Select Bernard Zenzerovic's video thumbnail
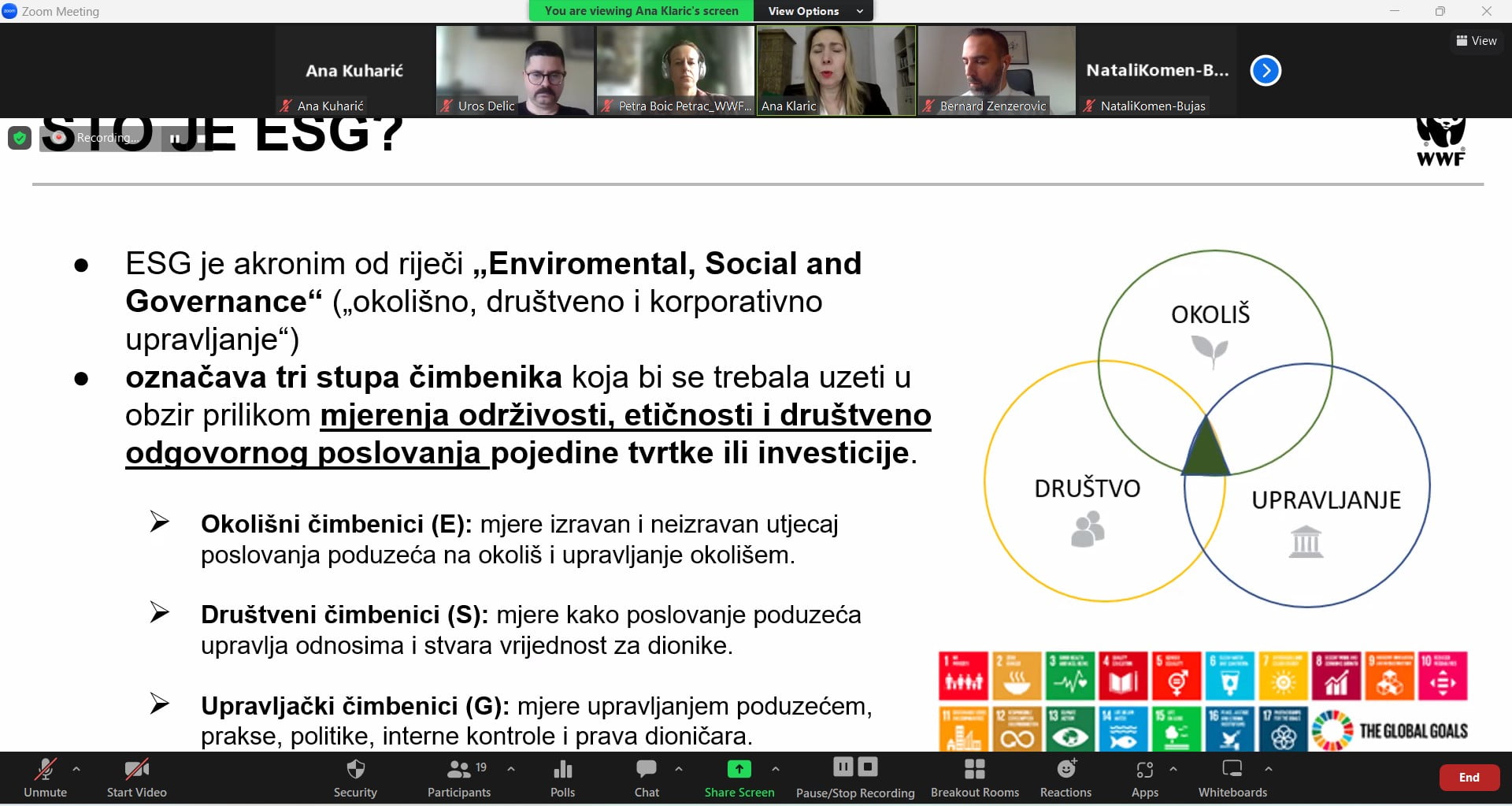The height and width of the screenshot is (806, 1512). tap(996, 71)
